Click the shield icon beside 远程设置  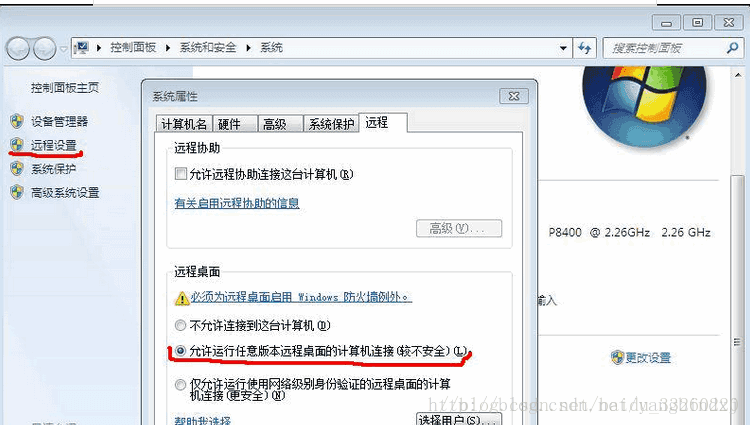[17, 144]
